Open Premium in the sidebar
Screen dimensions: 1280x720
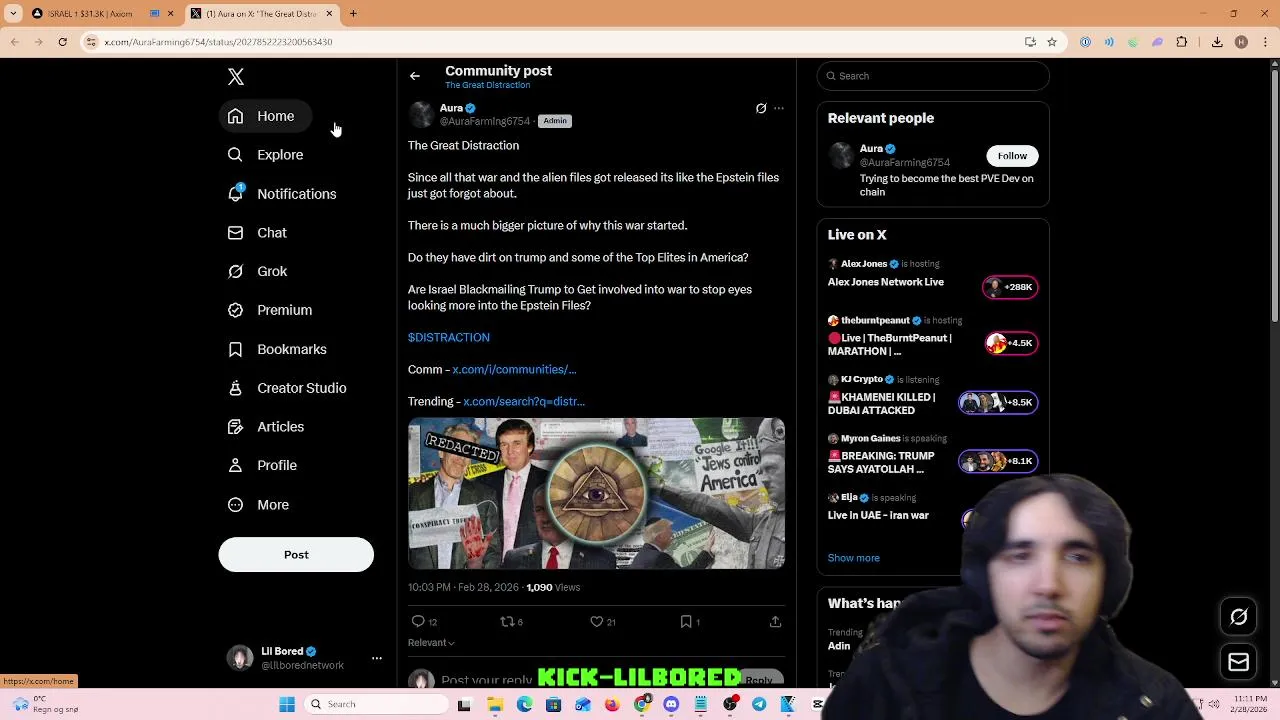coord(270,310)
